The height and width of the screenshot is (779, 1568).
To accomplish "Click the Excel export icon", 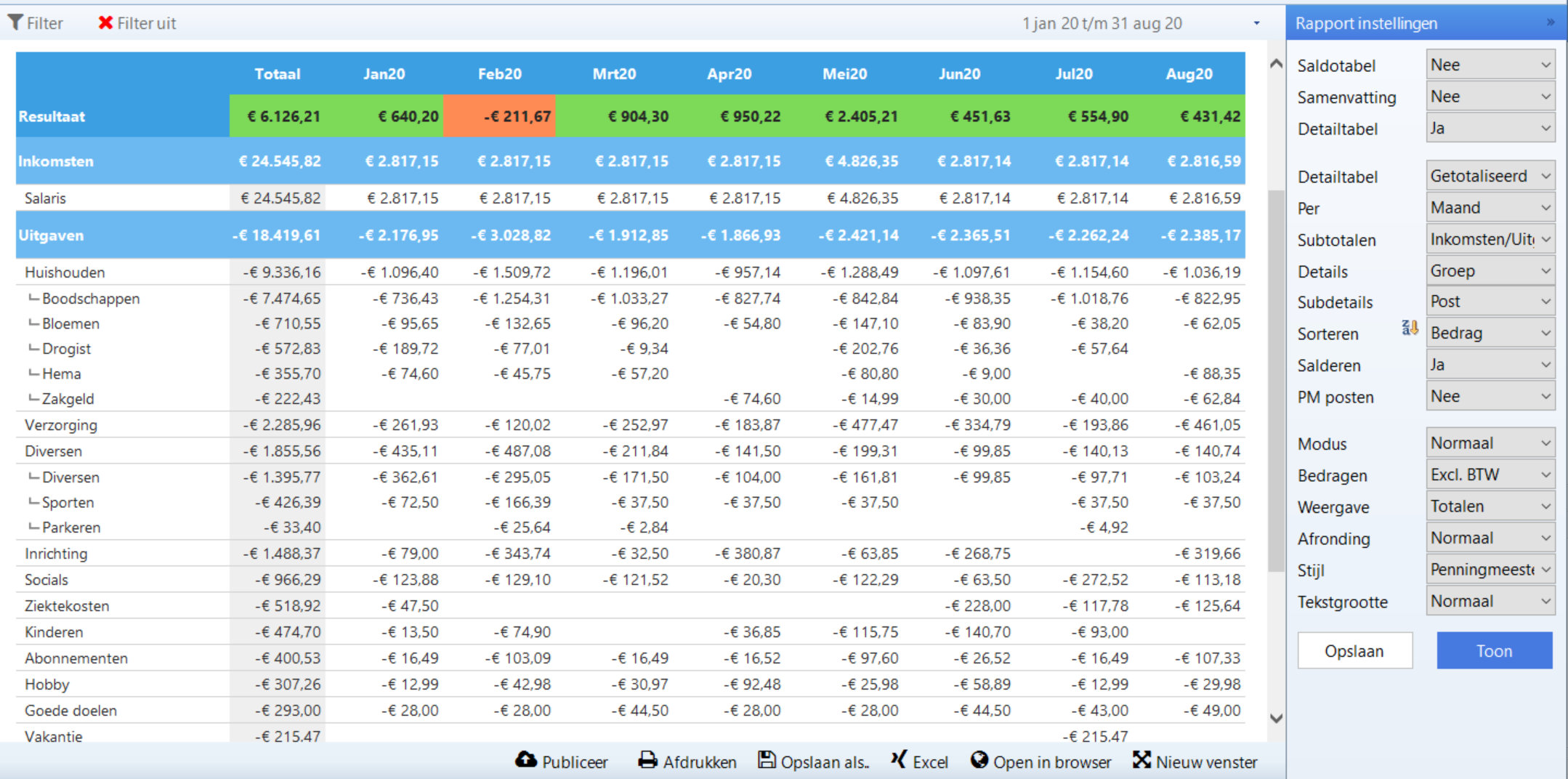I will (x=899, y=760).
